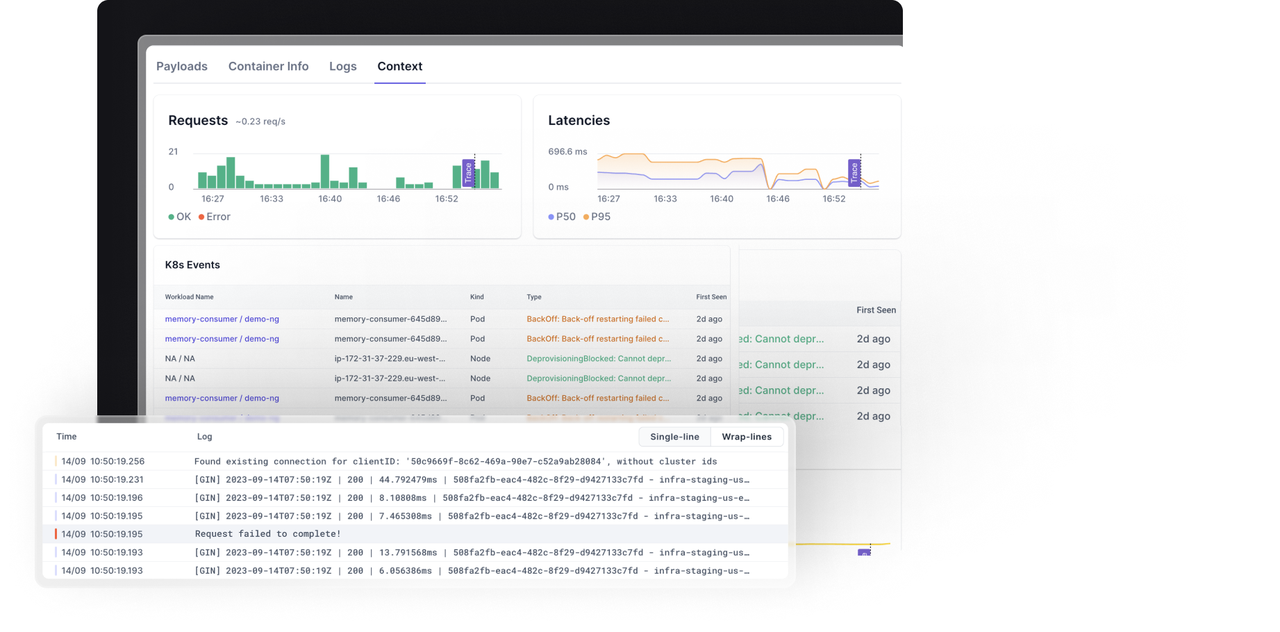The width and height of the screenshot is (1280, 632).
Task: Switch to the Payloads tab
Action: pos(182,66)
